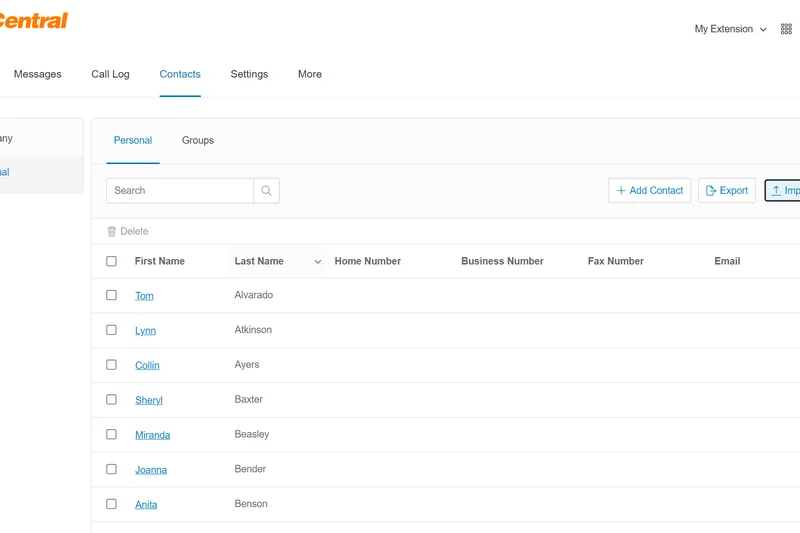The width and height of the screenshot is (800, 533).
Task: Check the box for Miranda Beasley
Action: [111, 434]
